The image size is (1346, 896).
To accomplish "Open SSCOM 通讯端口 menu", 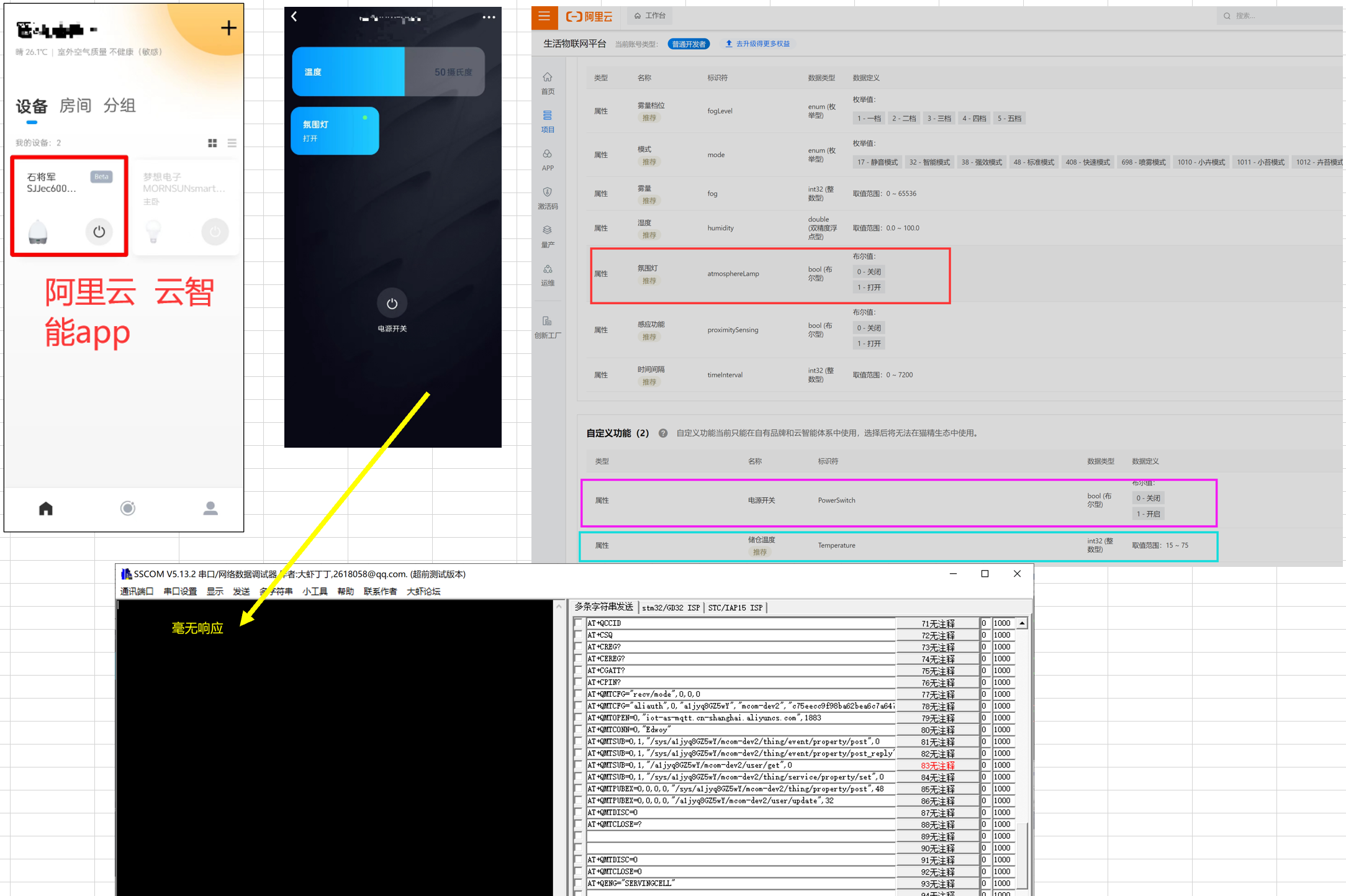I will point(137,591).
